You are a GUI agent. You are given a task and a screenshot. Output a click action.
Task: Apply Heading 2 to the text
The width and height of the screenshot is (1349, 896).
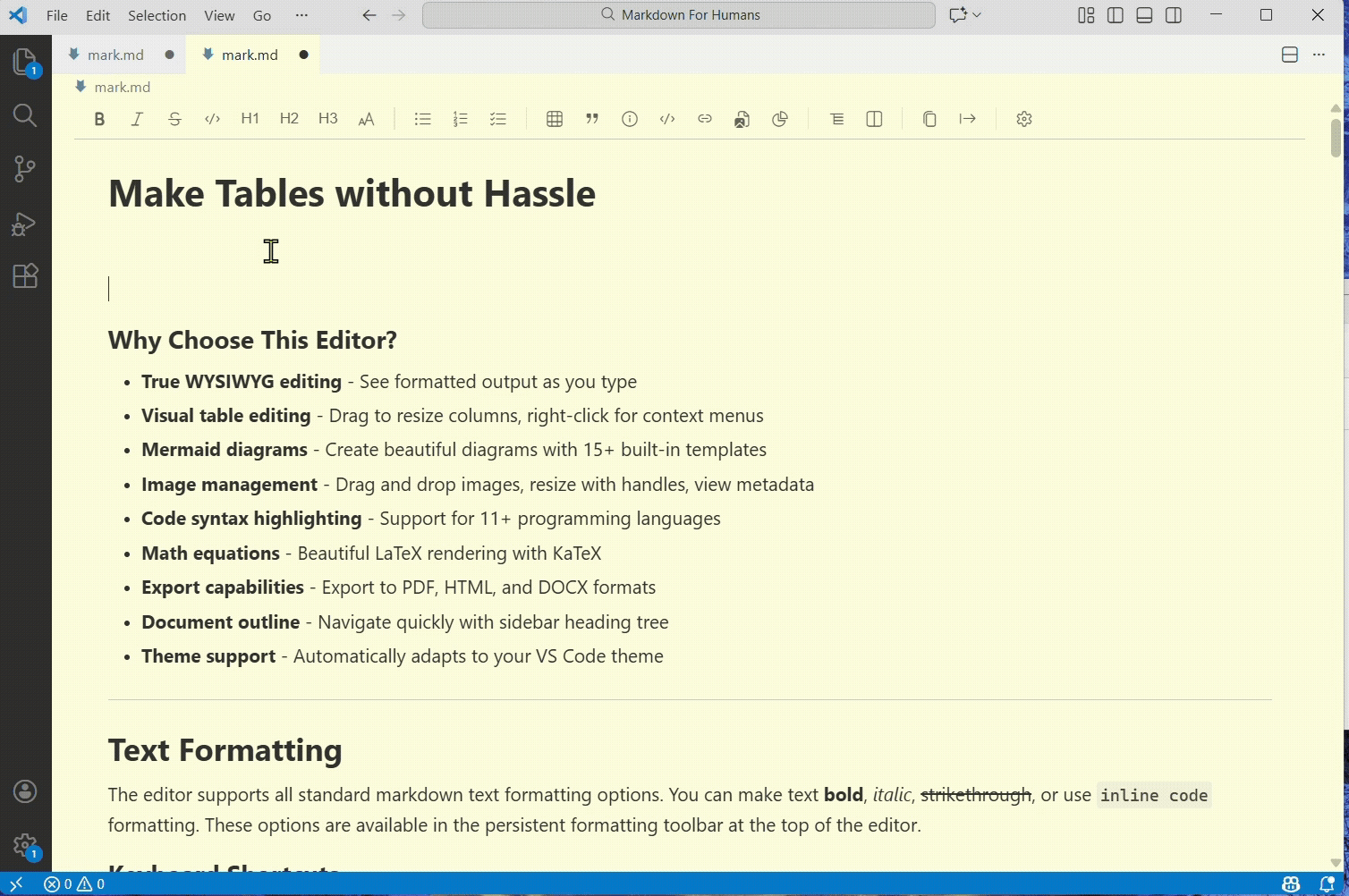[288, 118]
